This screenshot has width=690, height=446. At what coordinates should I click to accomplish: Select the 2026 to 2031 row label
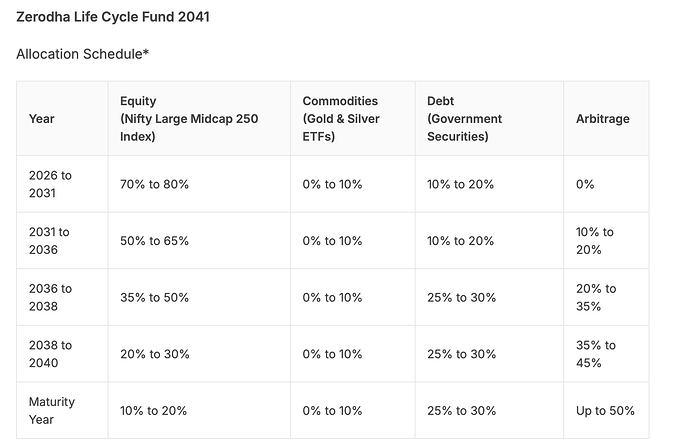click(50, 184)
